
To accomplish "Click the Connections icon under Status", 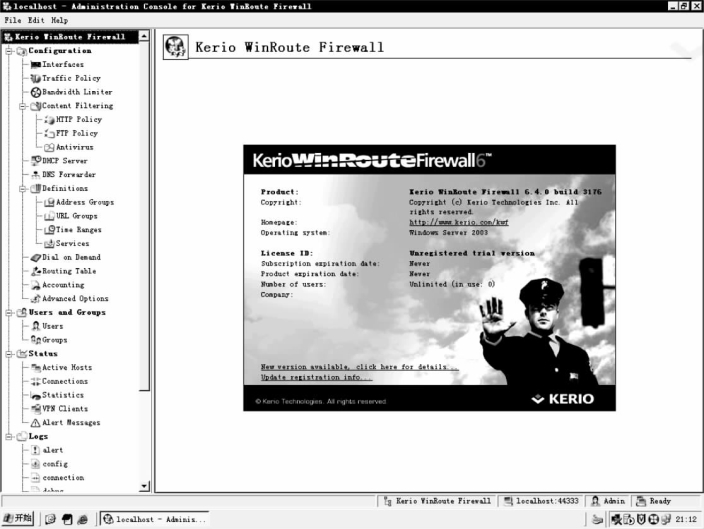I will [35, 382].
